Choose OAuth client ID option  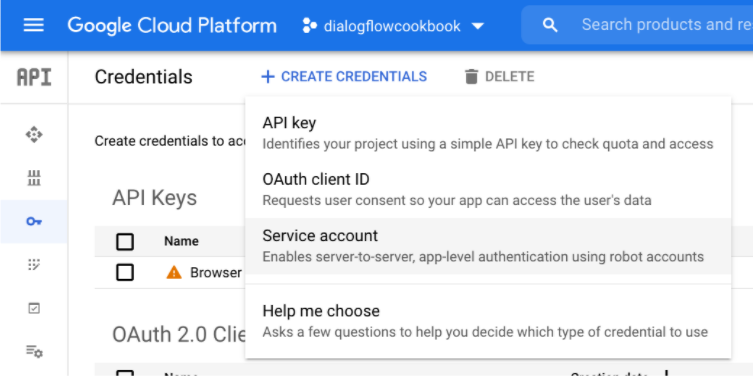(488, 189)
